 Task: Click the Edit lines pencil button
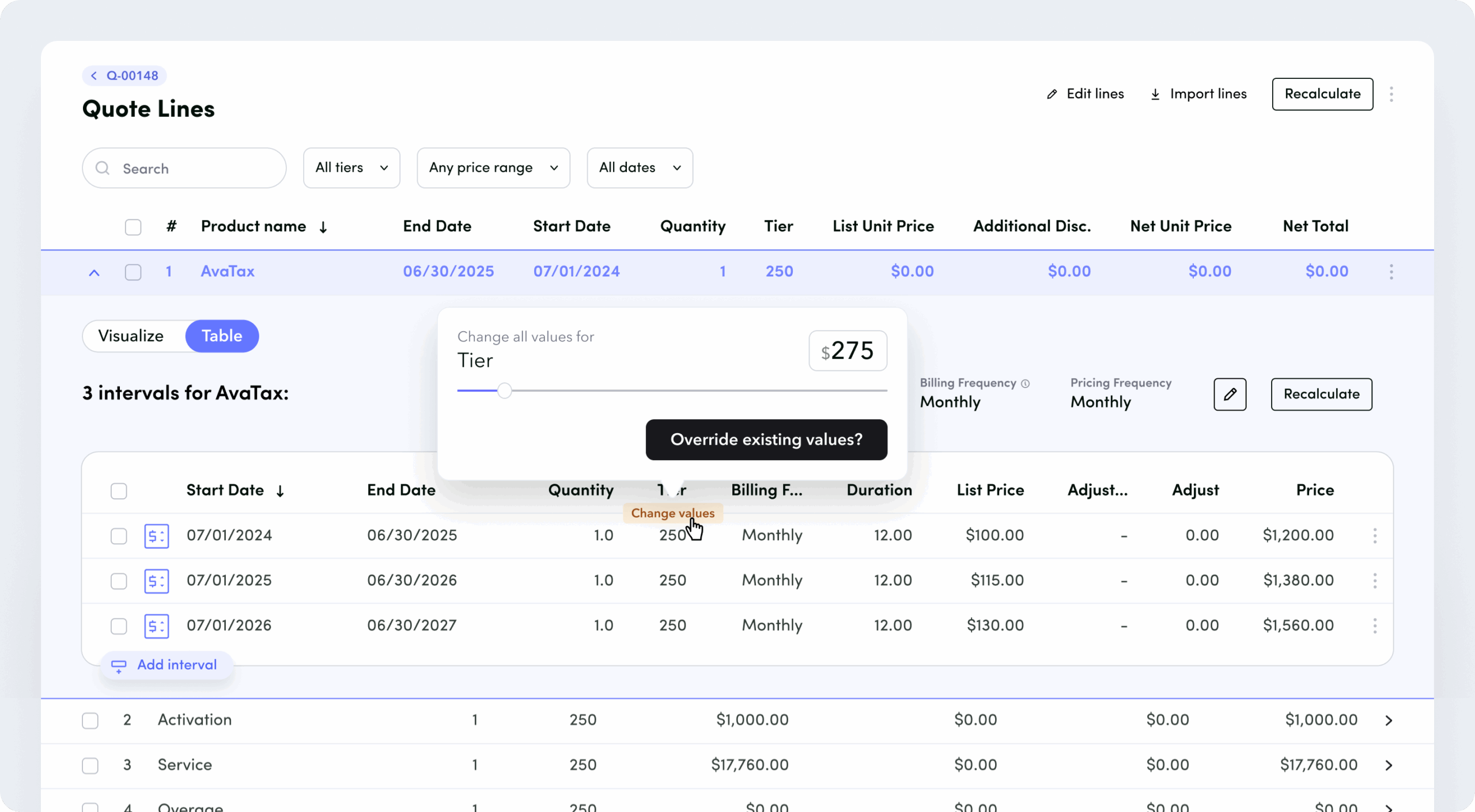[1085, 94]
